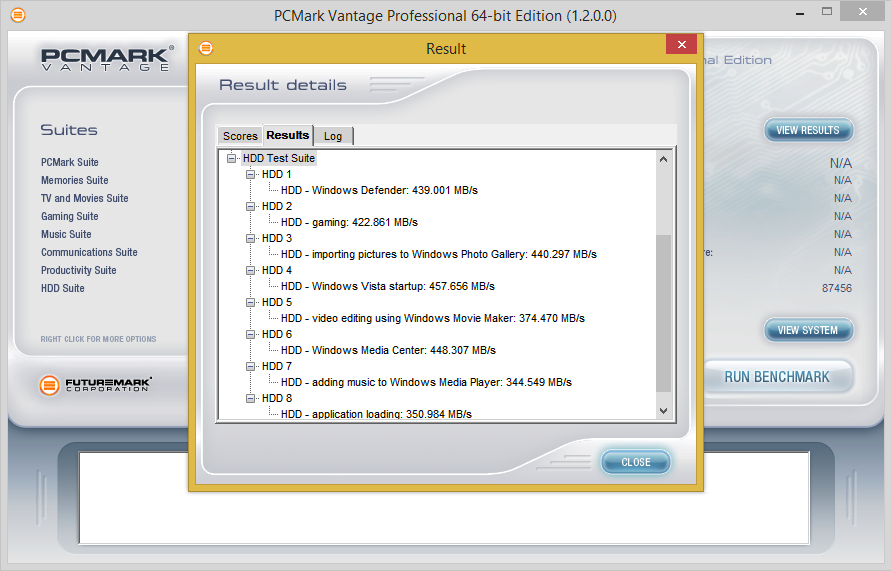
Task: Click the scroll down arrow in results list
Action: click(663, 410)
